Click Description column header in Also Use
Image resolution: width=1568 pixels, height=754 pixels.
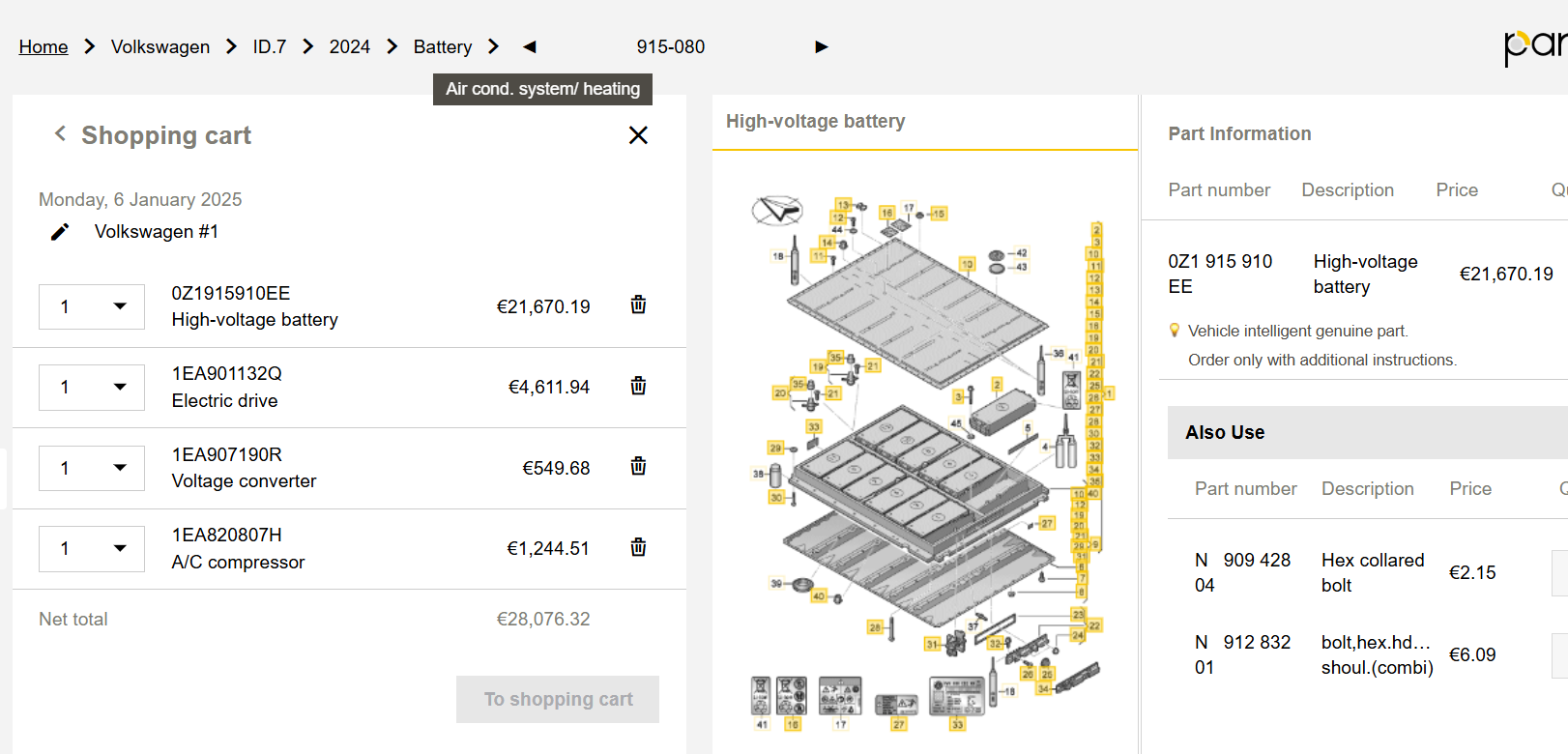click(x=1367, y=489)
